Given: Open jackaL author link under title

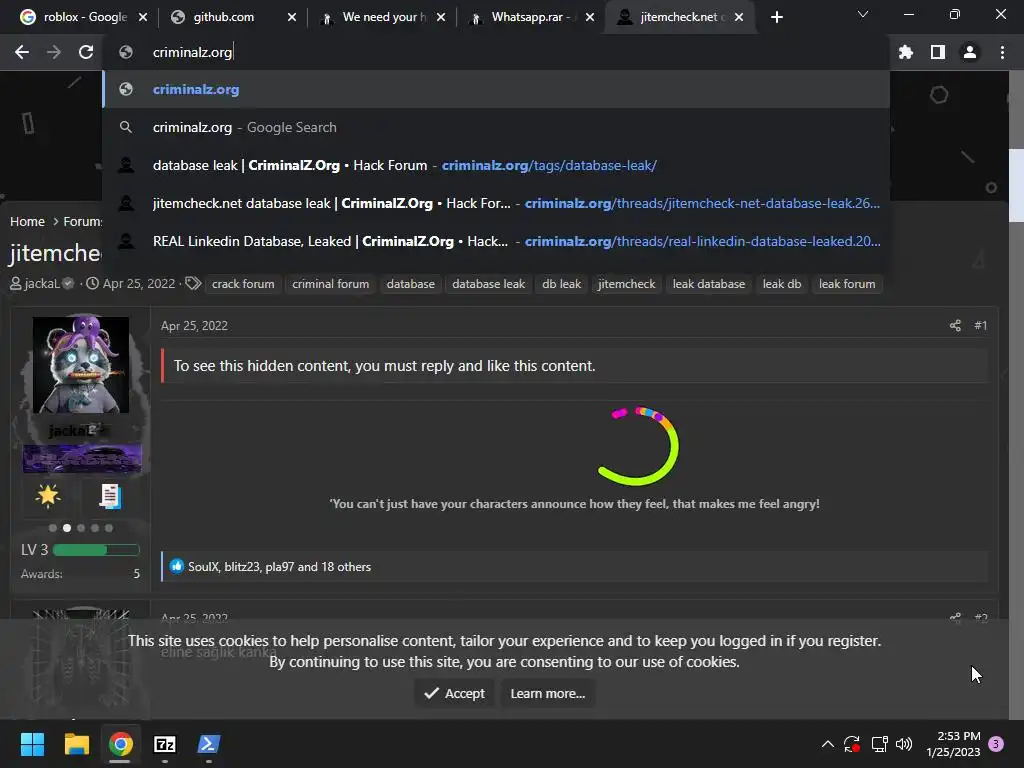Looking at the screenshot, I should pyautogui.click(x=42, y=283).
